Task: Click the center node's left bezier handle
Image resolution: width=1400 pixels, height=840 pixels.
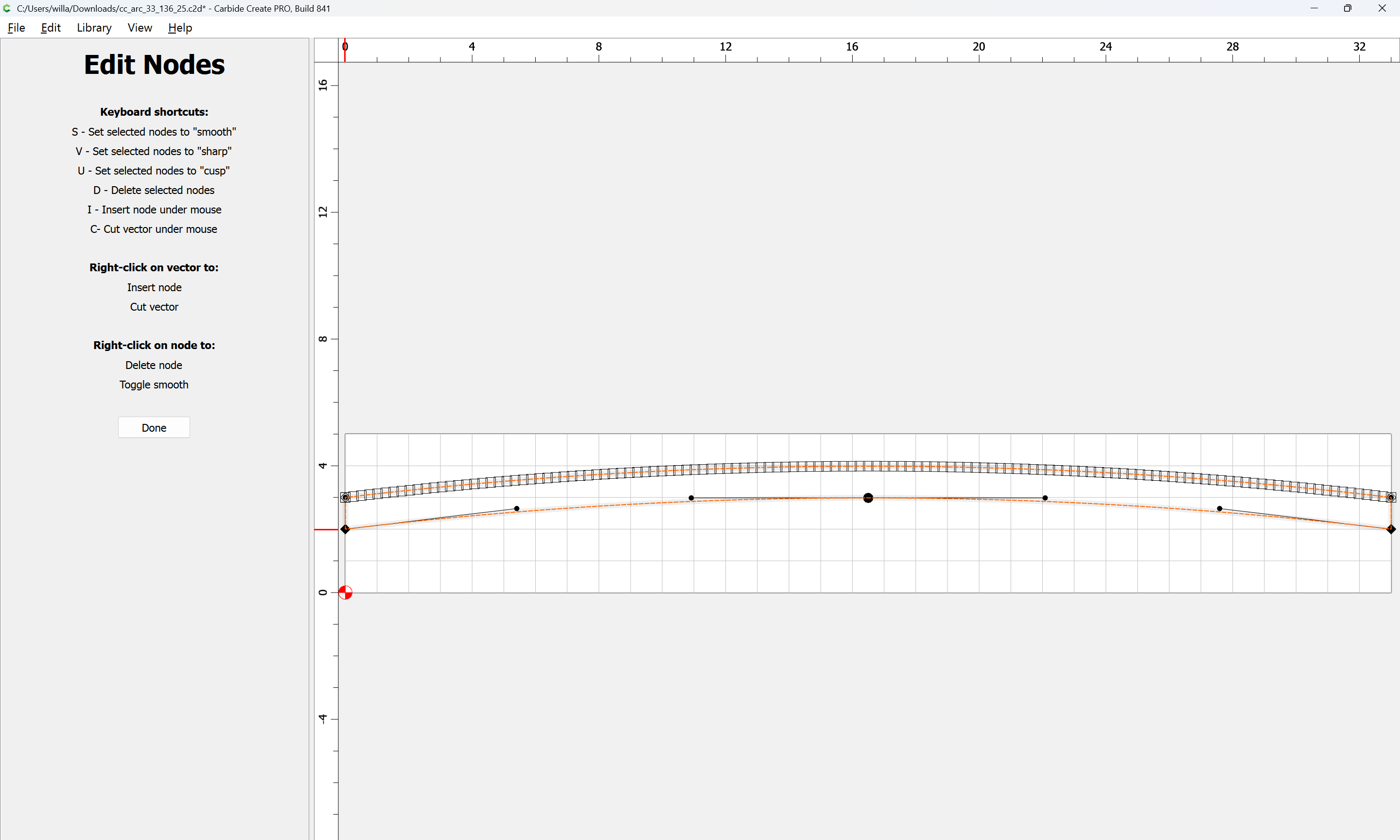Action: click(691, 498)
